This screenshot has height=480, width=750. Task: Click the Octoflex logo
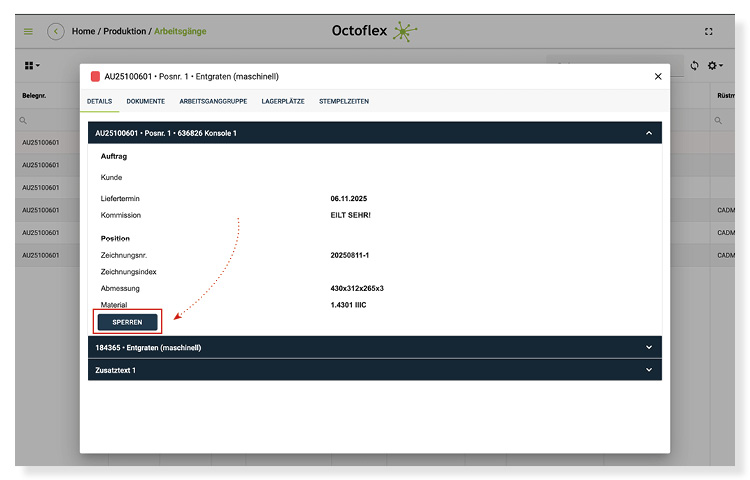click(x=375, y=31)
